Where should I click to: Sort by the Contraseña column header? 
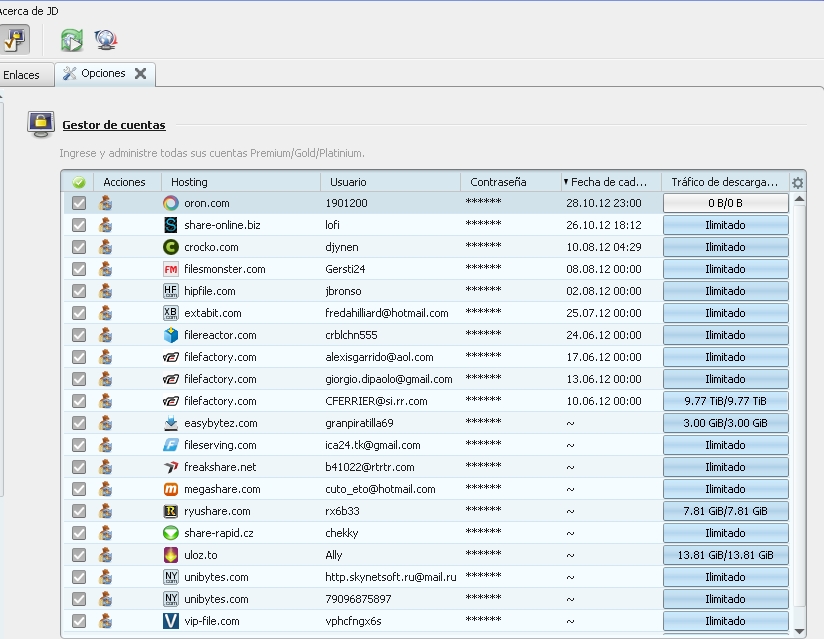[511, 182]
